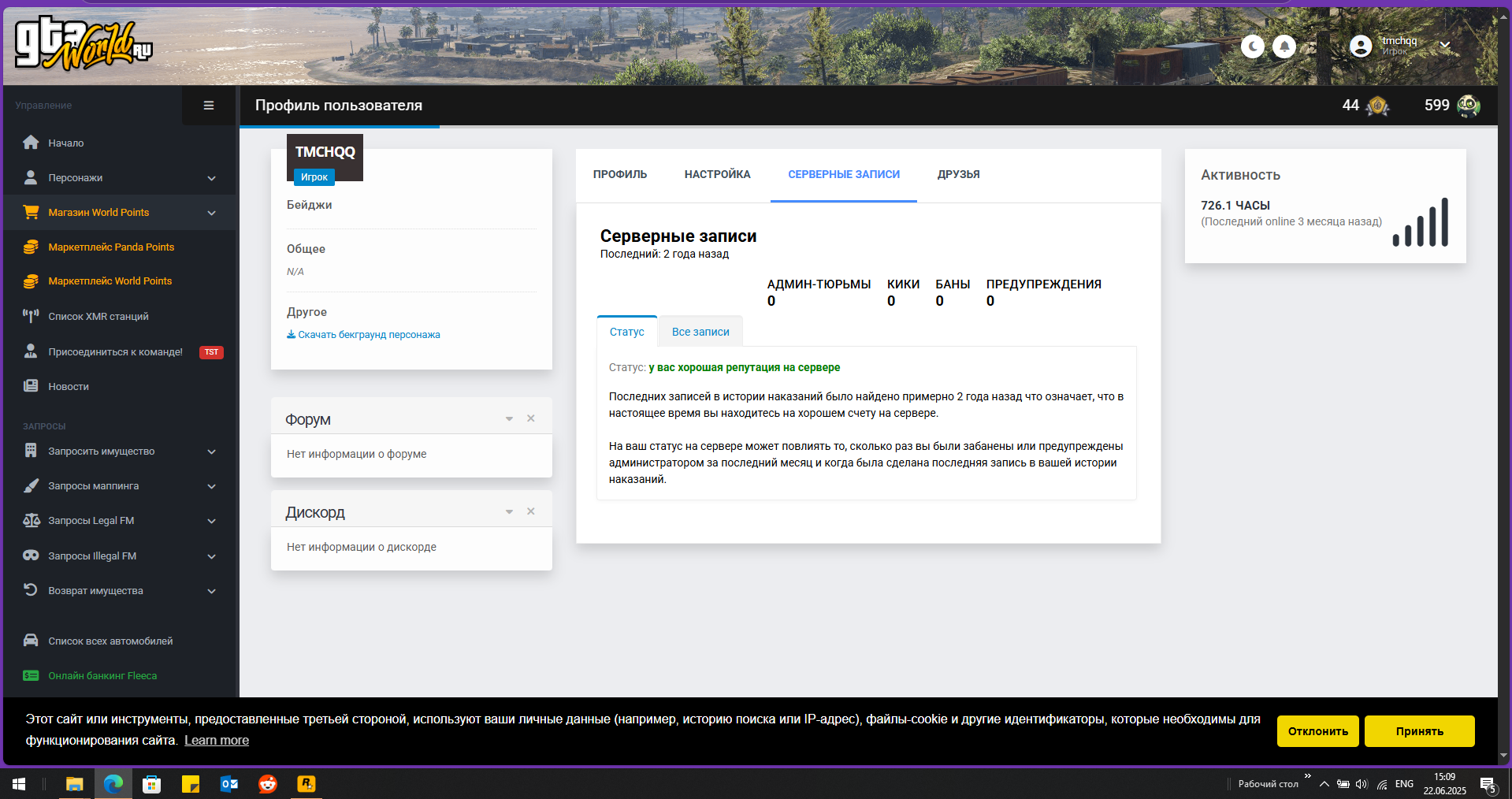Screen dimensions: 1512x799
Task: Open Microsoft Store from taskbar
Action: (x=151, y=784)
